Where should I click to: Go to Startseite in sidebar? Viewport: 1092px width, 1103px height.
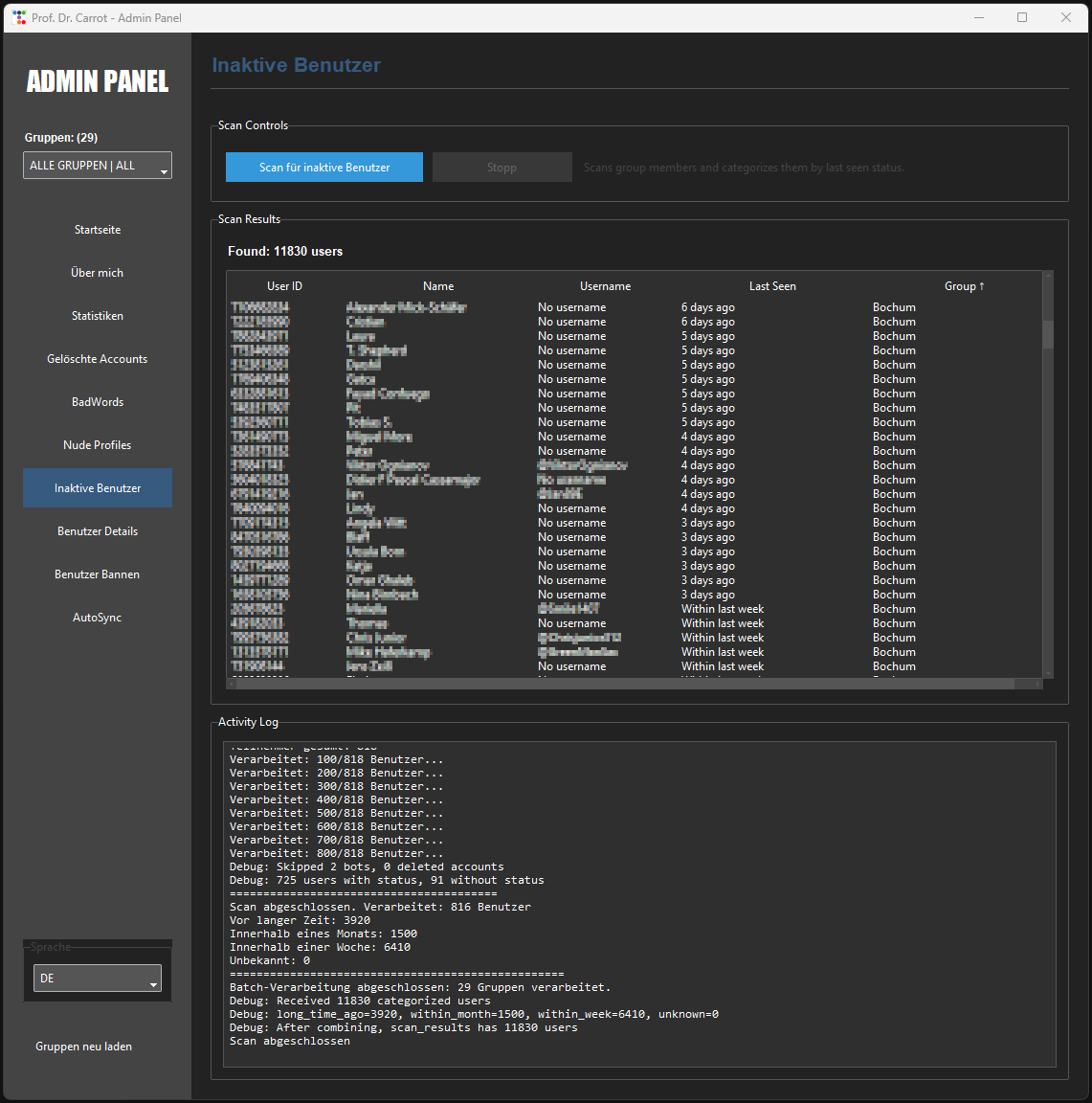[98, 230]
